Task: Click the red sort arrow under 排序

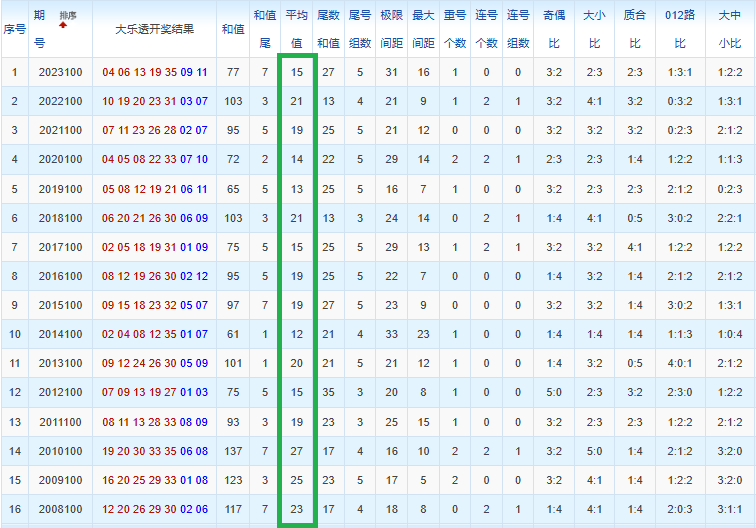Action: point(63,25)
